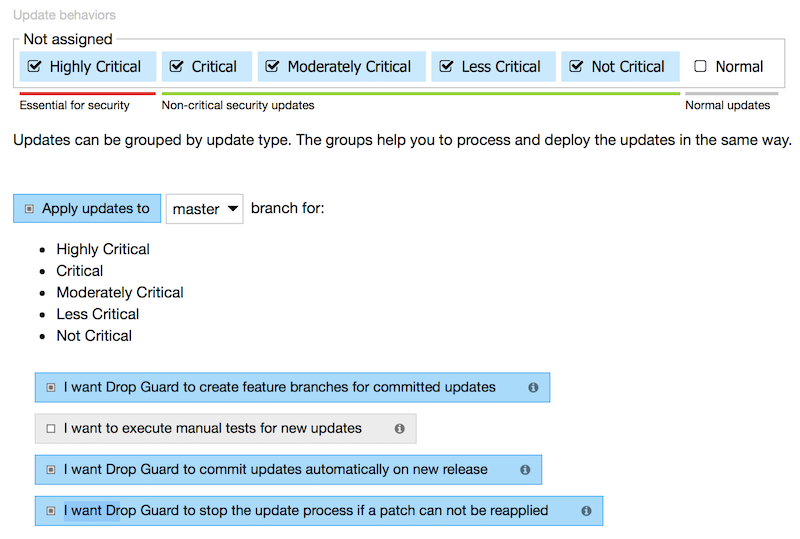Enable the Normal updates checkbox

pos(700,67)
